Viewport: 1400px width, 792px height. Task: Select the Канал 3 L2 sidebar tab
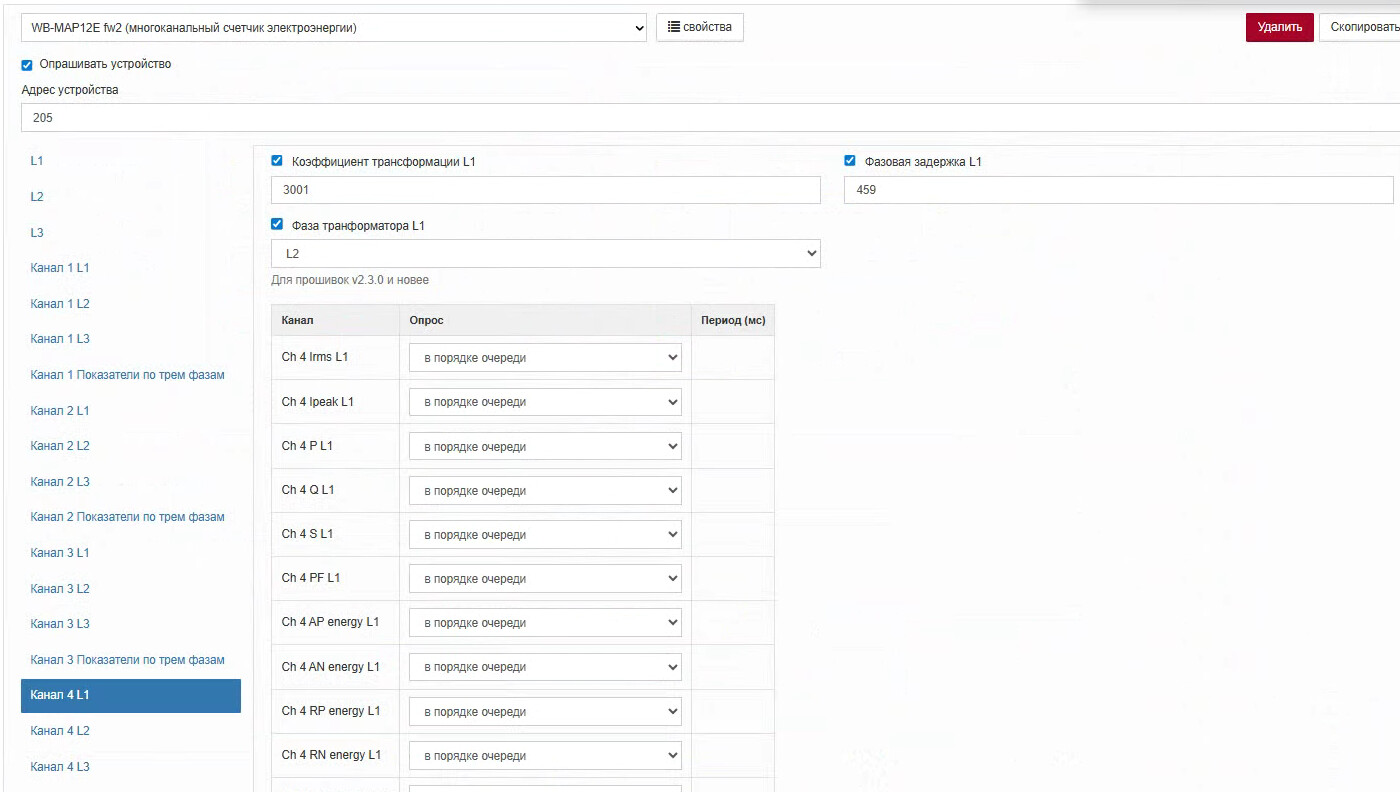click(60, 589)
